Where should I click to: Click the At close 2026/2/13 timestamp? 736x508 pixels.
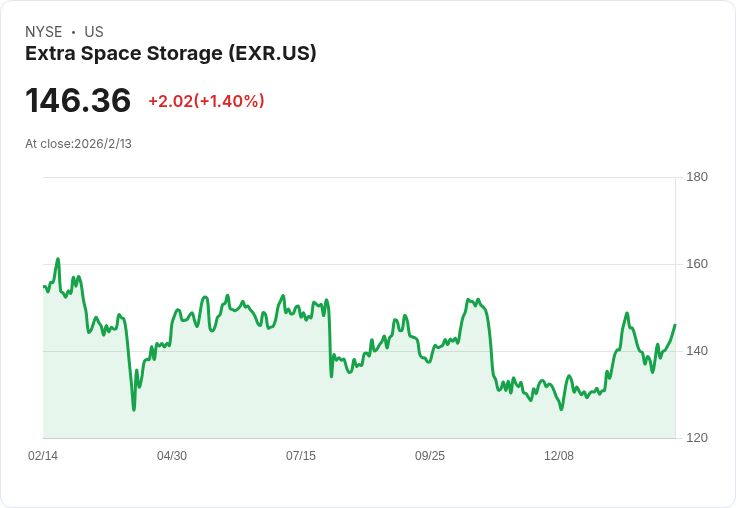[78, 144]
